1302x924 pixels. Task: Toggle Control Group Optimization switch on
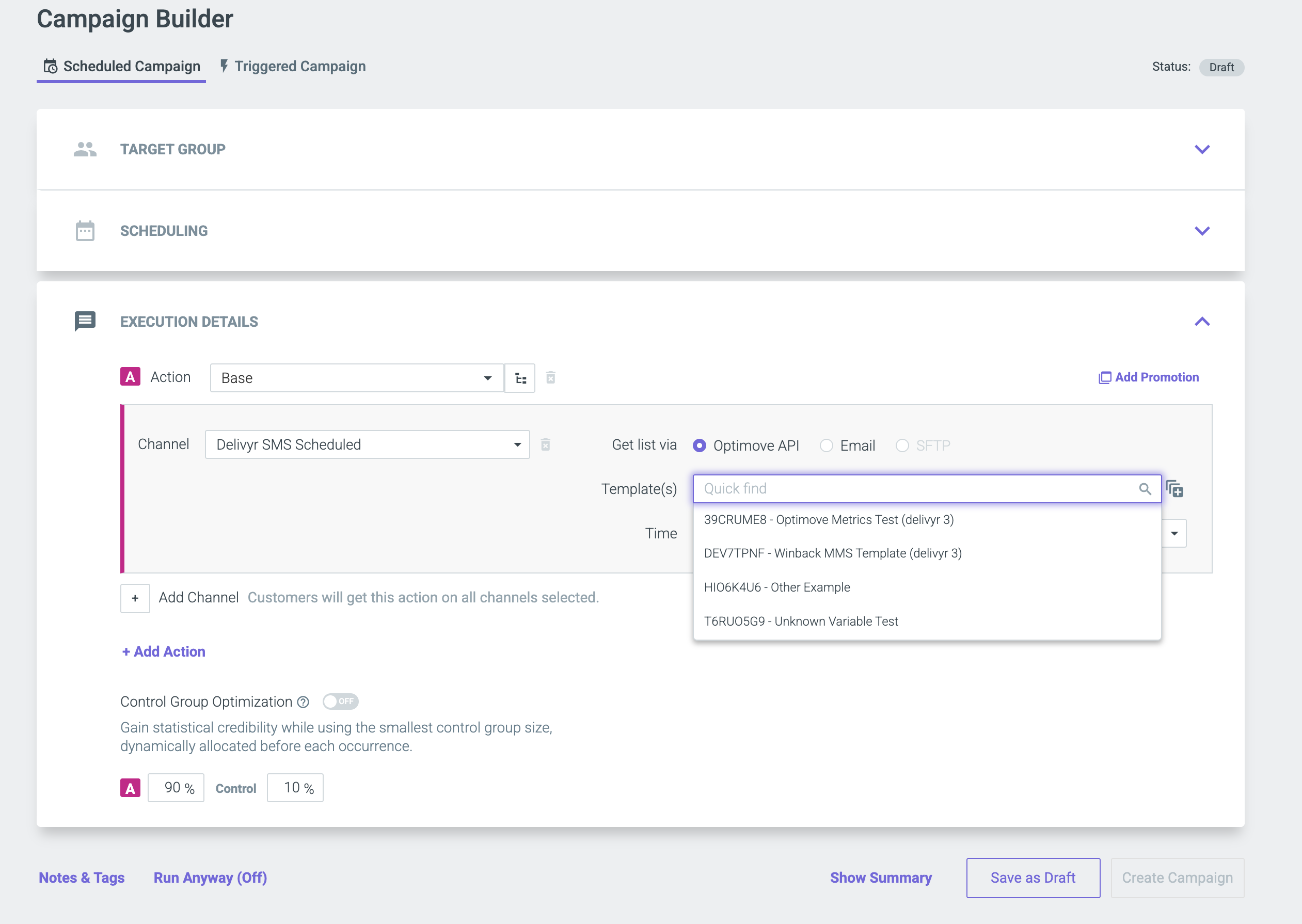click(340, 702)
